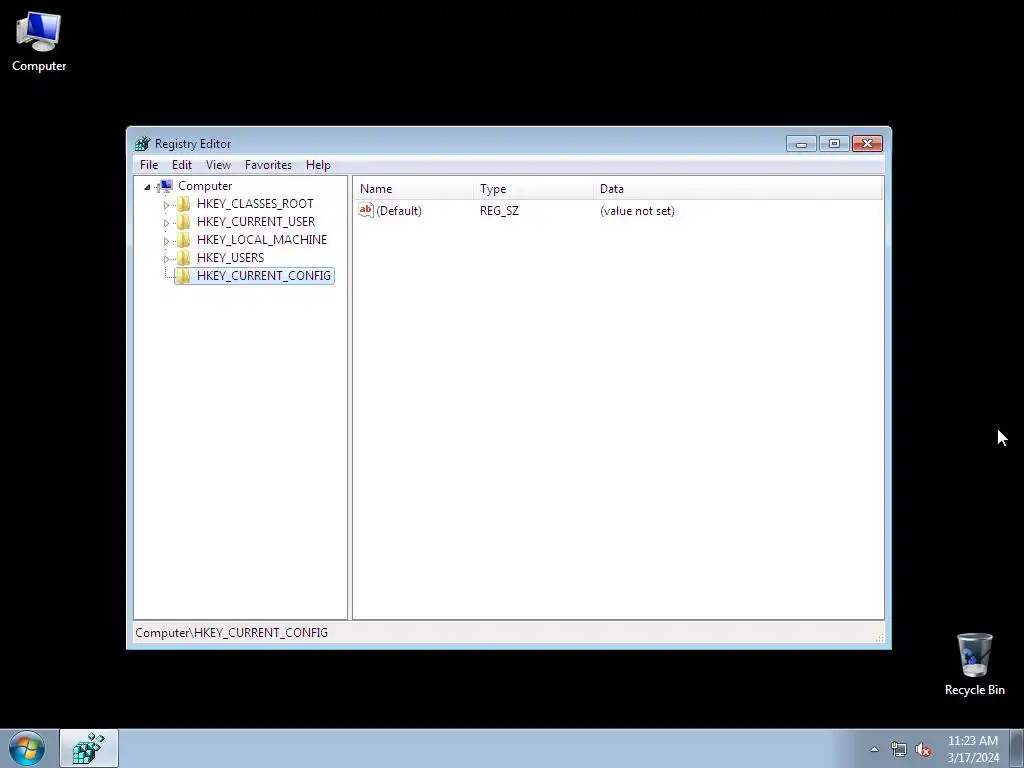Open the taskbar clock showing 11:23 AM
The width and height of the screenshot is (1024, 768).
click(973, 749)
